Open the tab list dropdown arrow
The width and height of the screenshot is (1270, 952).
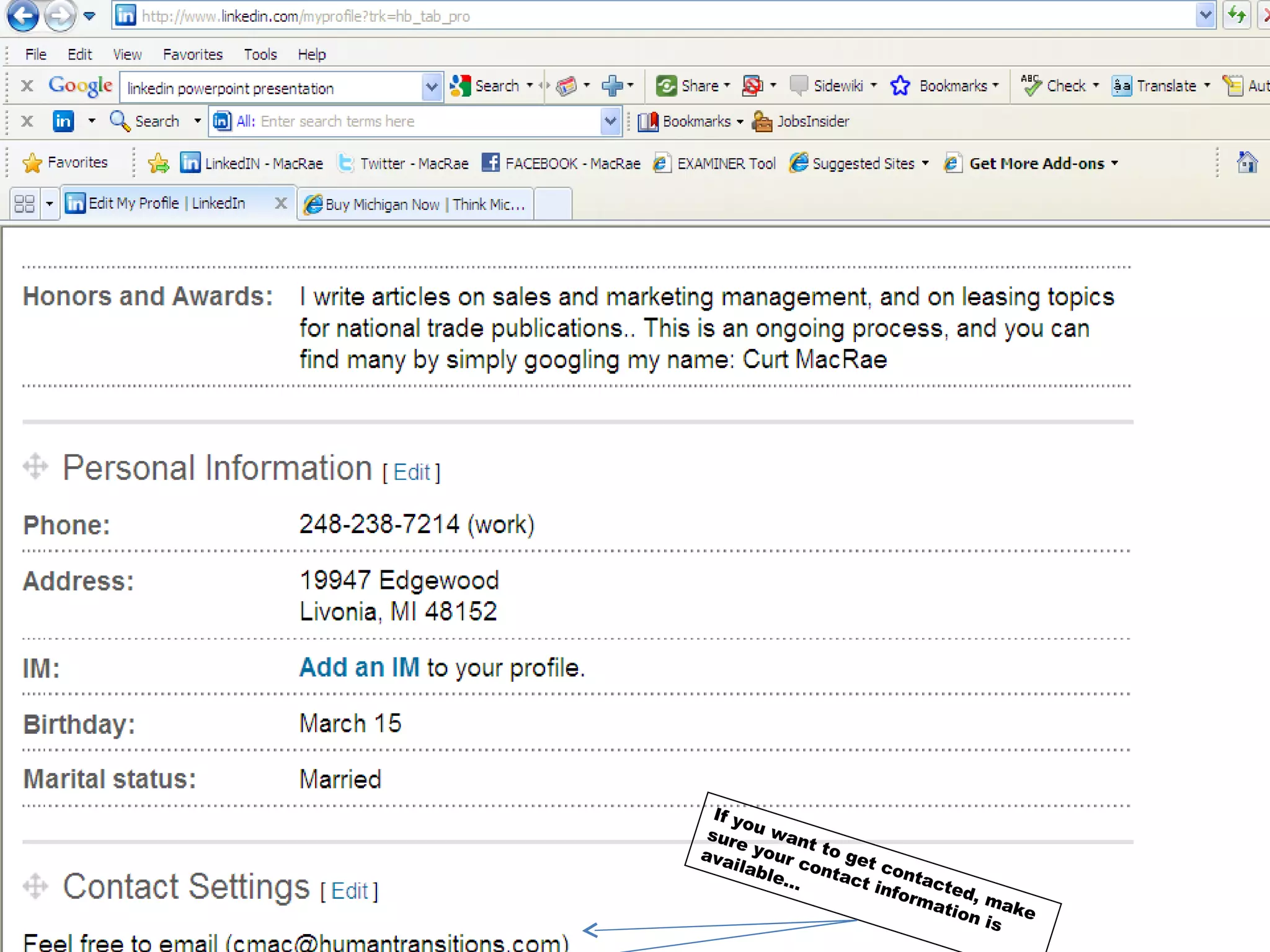click(50, 203)
